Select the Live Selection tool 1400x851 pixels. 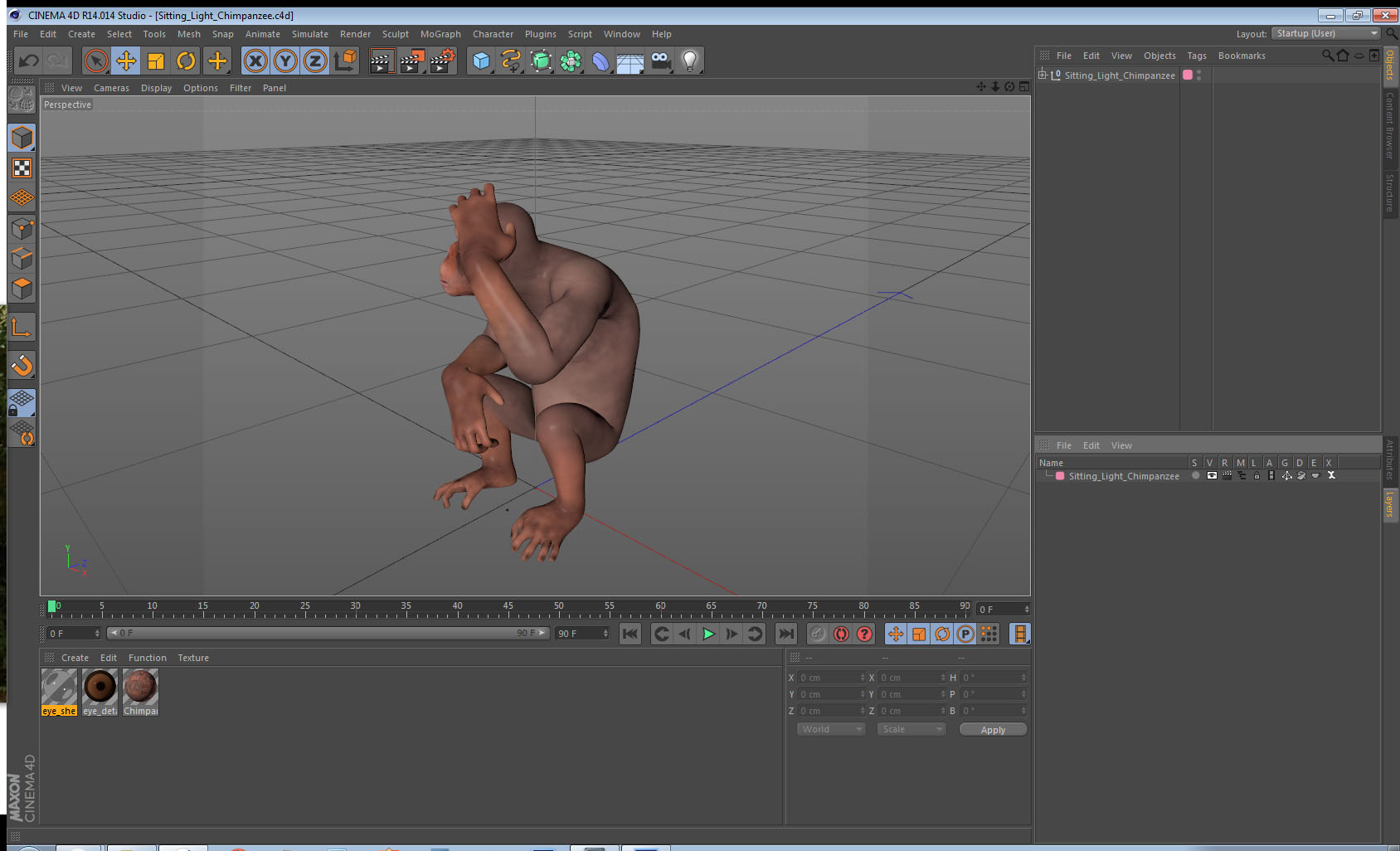pyautogui.click(x=96, y=61)
